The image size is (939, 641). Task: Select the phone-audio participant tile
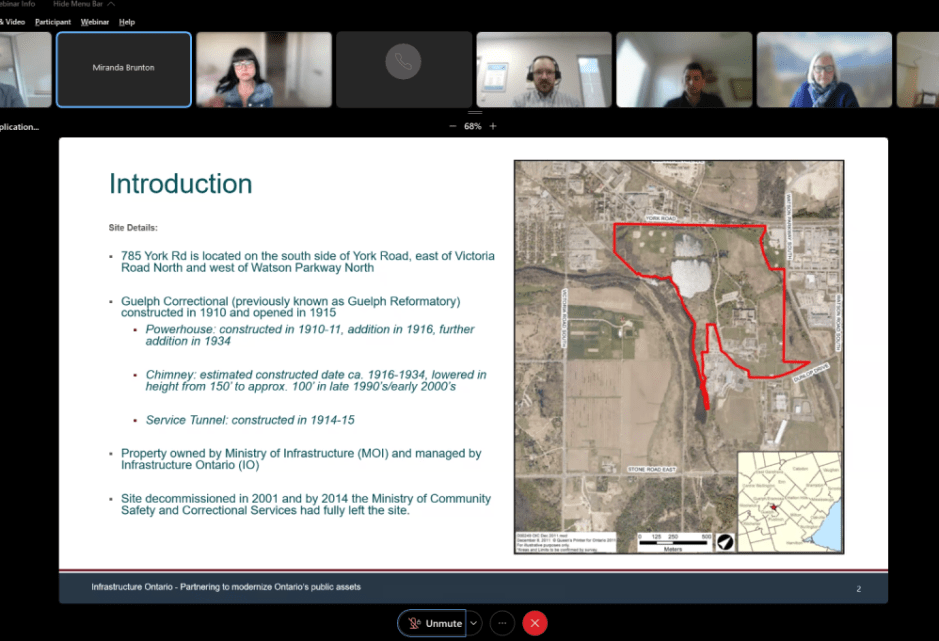coord(404,69)
